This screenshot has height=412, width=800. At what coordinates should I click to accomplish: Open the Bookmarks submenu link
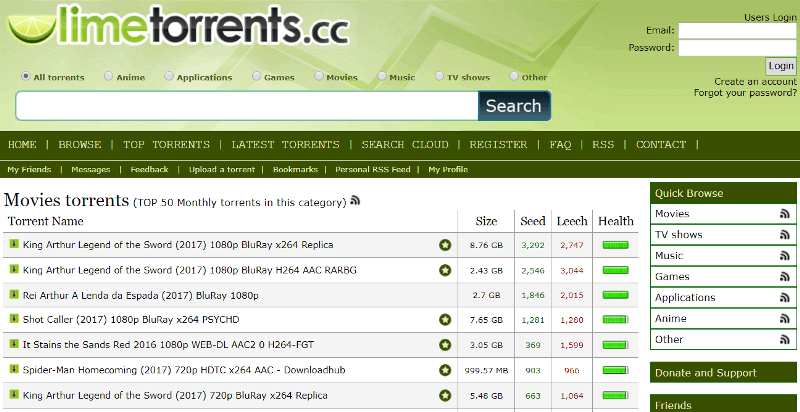click(294, 170)
